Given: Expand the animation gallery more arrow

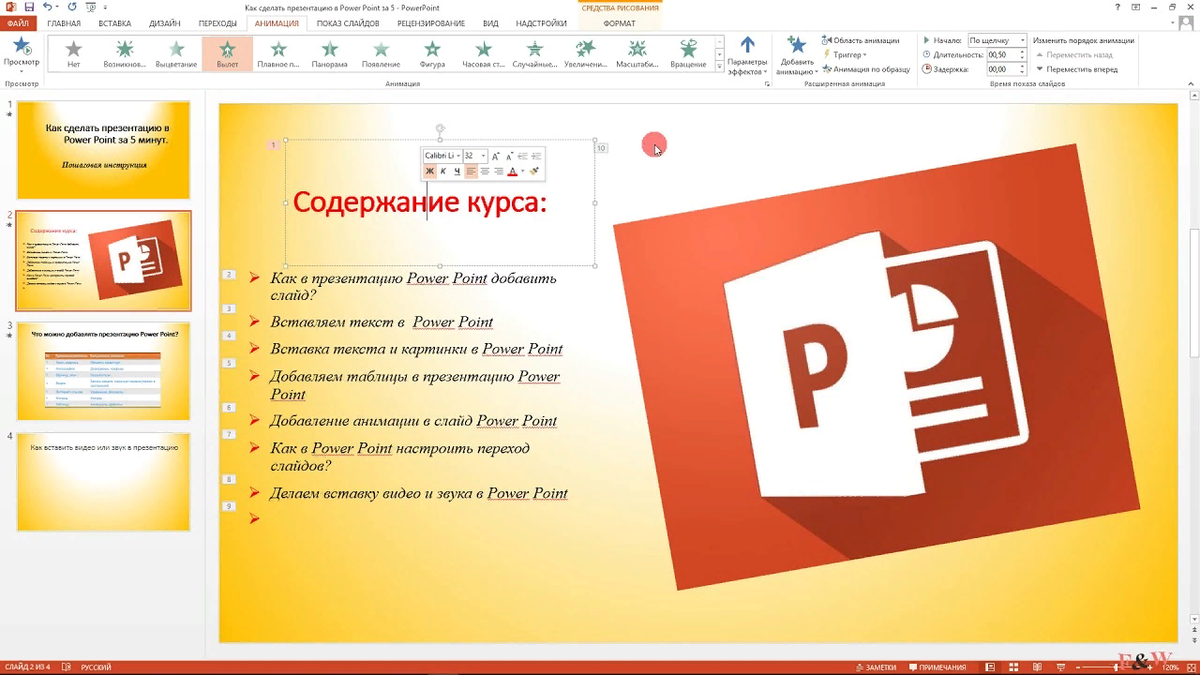Looking at the screenshot, I should 719,68.
